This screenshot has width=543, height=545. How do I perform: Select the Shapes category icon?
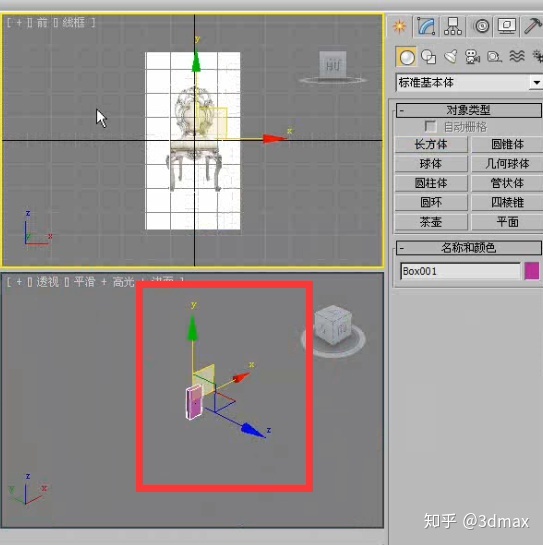click(428, 57)
